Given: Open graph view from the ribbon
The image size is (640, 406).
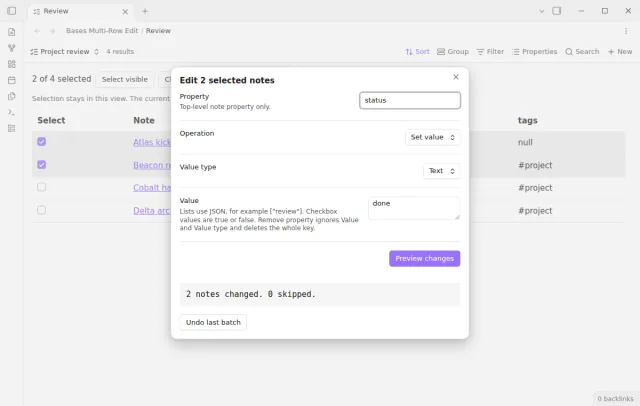Looking at the screenshot, I should pos(11,48).
